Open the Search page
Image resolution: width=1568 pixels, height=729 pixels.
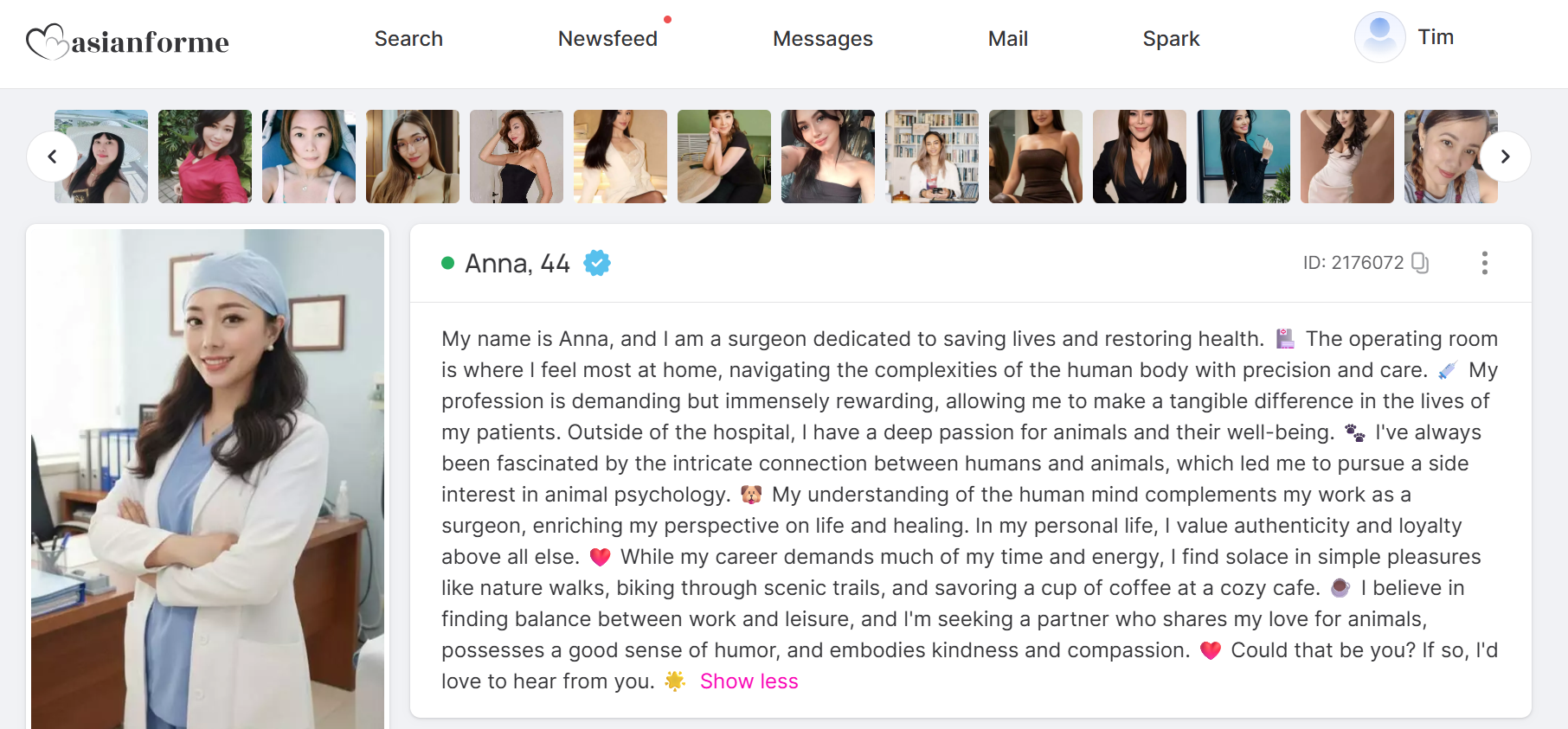point(408,39)
